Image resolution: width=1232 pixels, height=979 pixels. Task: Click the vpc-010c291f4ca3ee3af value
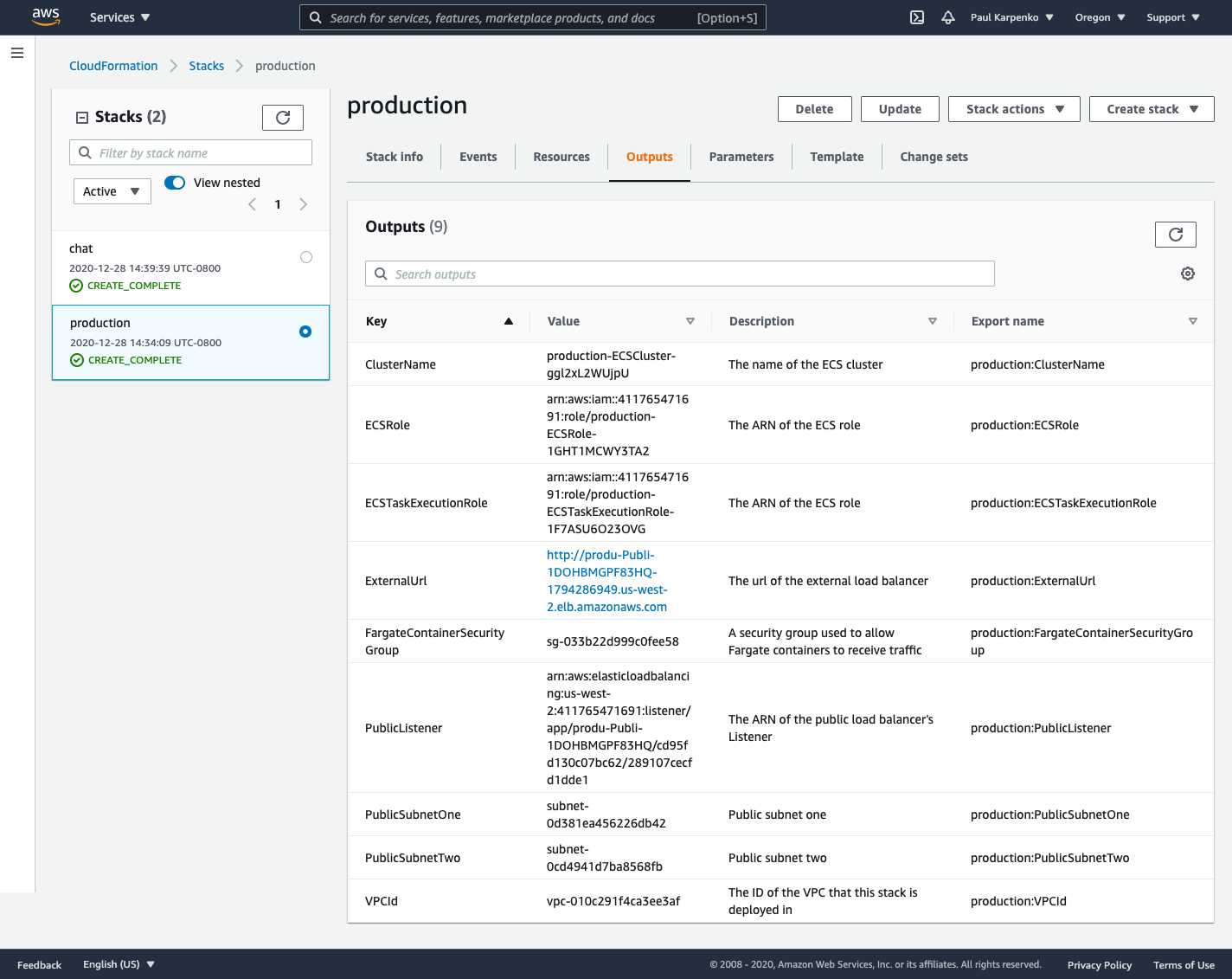613,901
